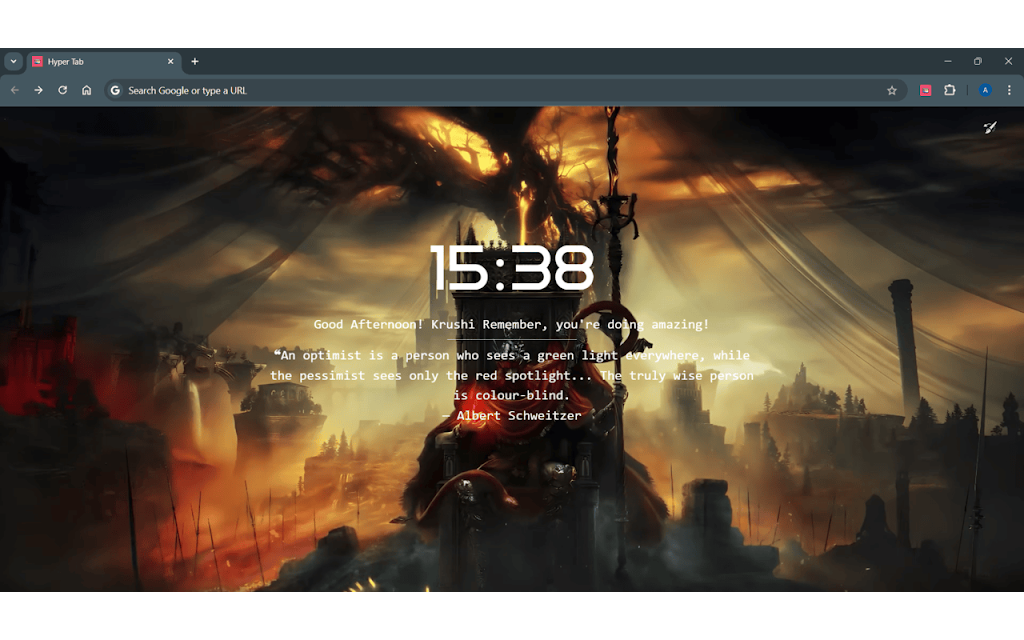Open the tab search dropdown arrow
Screen dimensions: 1024x640
tap(13, 61)
